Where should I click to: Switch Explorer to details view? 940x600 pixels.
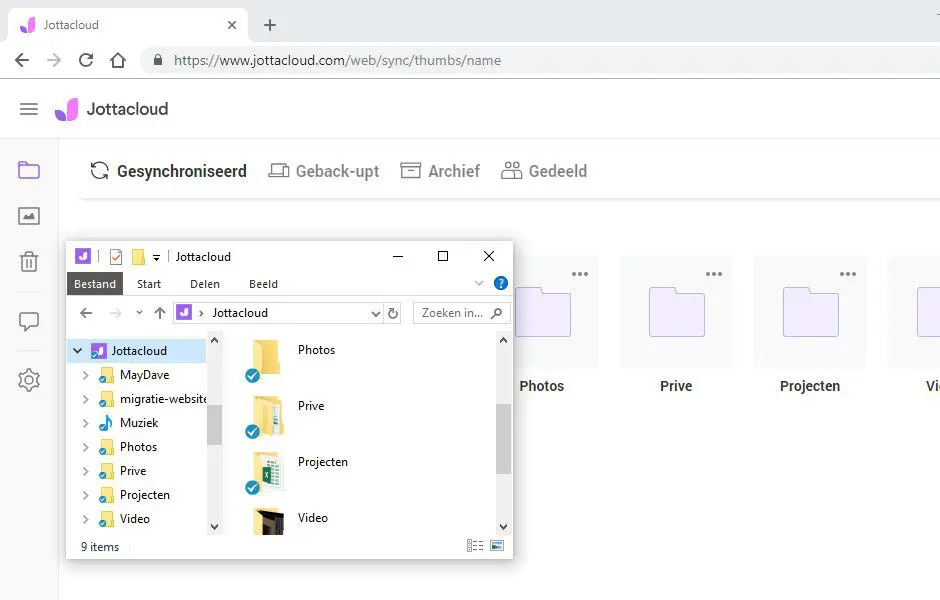pos(475,545)
